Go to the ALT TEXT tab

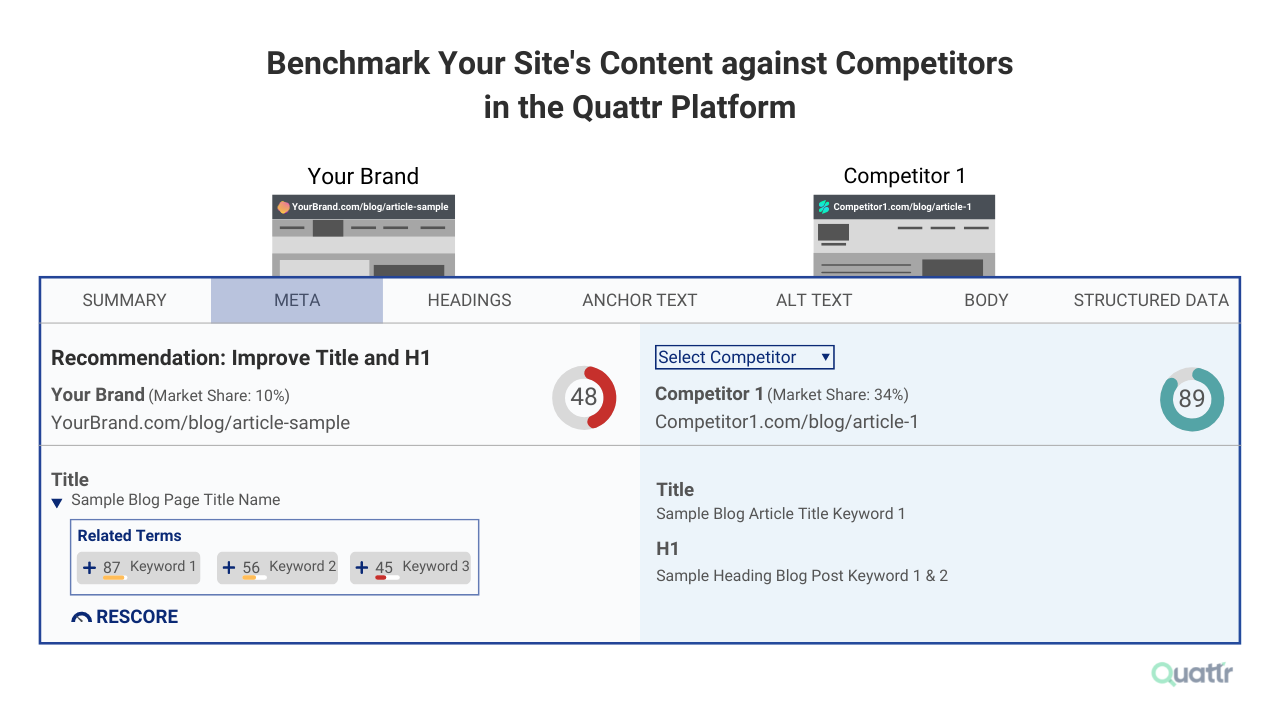pyautogui.click(x=814, y=300)
